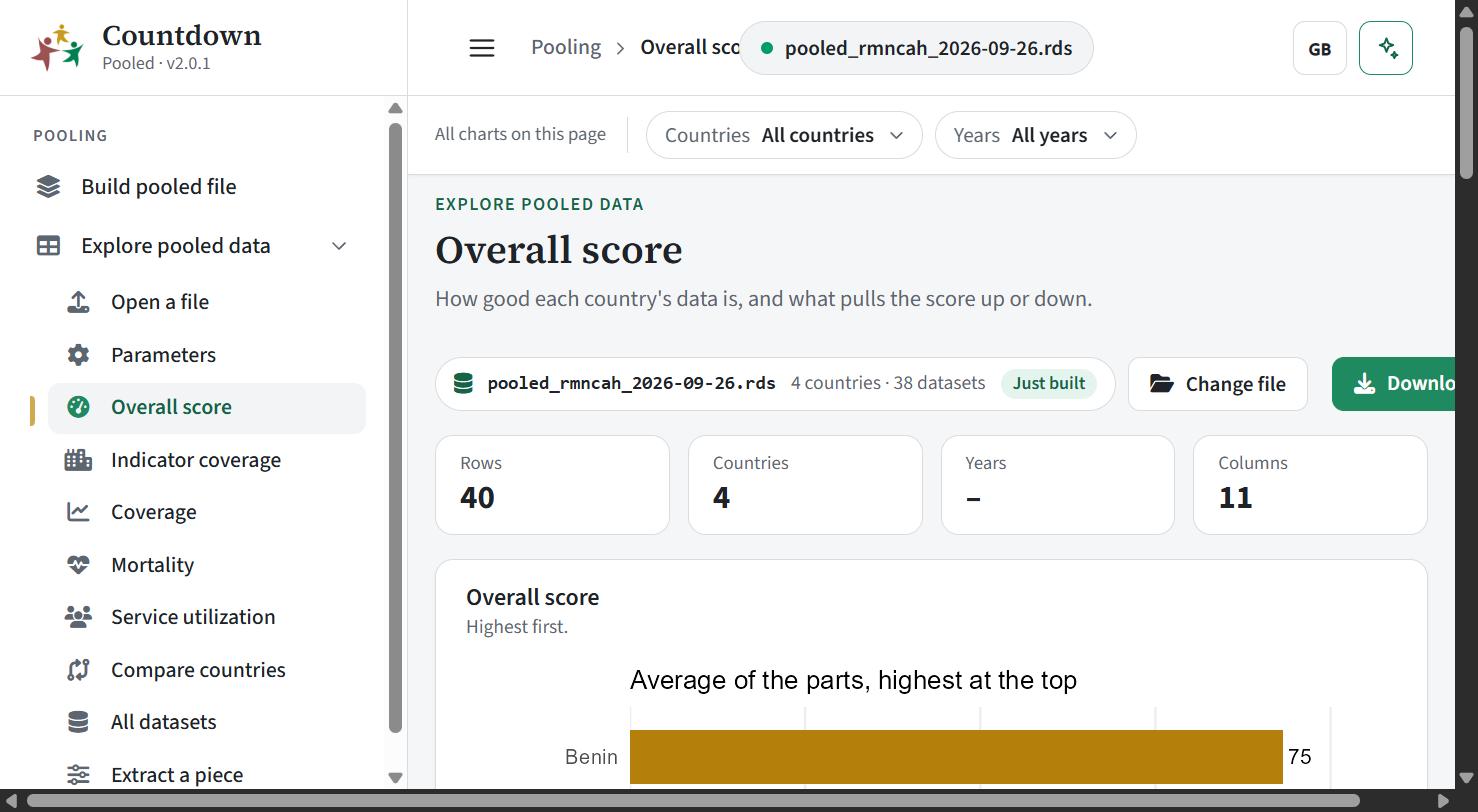Click the sparkle assistant button
1478x812 pixels.
1386,48
